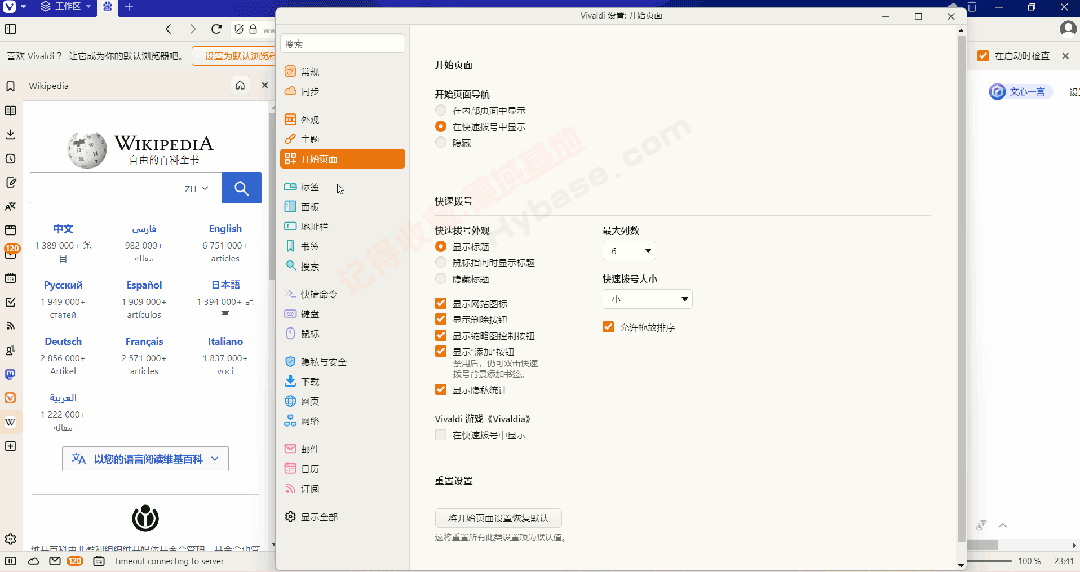This screenshot has height=572, width=1080.
Task: Open the 最大列数 dropdown showing 6
Action: pos(629,251)
